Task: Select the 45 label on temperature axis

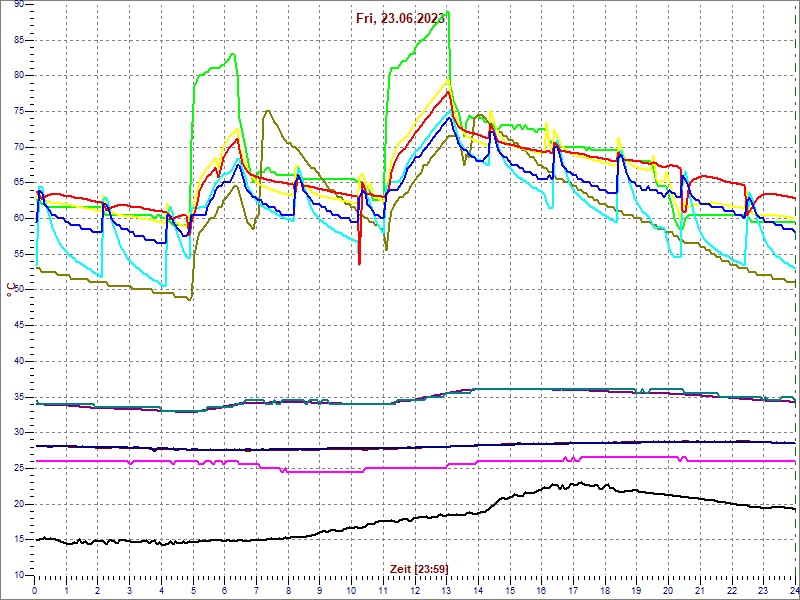Action: (19, 326)
